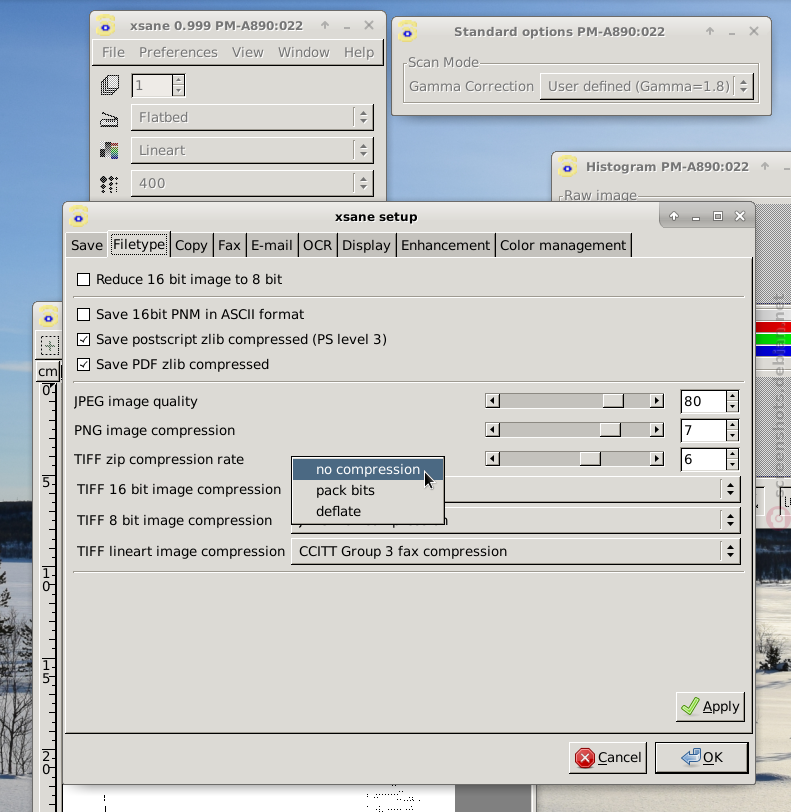Open the 400 resolution dropdown
Screen dimensions: 791x812
(x=252, y=184)
